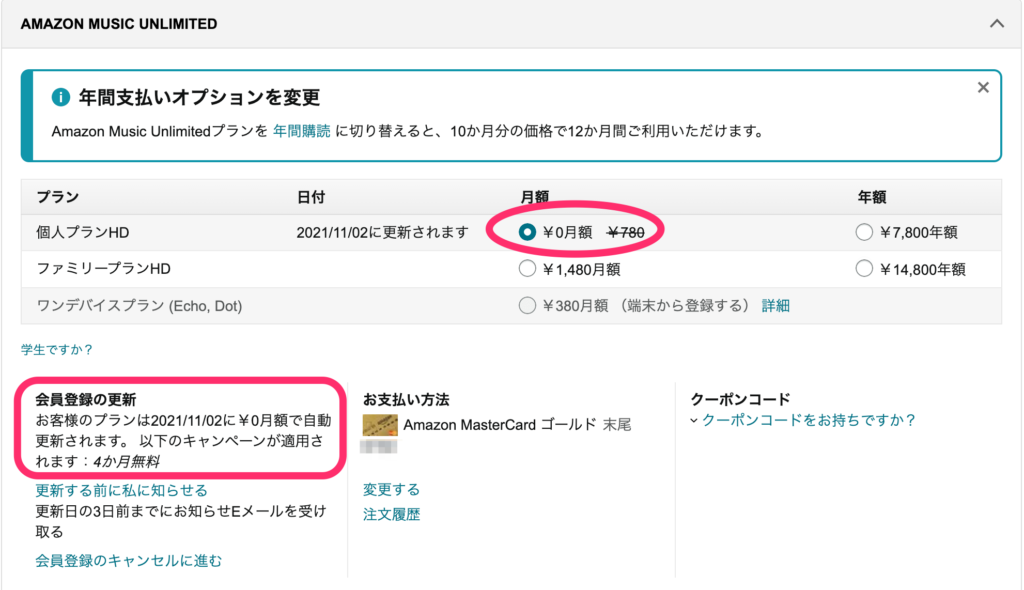Click the 4か月無料 campaign text
Screen dimensions: 1024x590
click(x=126, y=462)
